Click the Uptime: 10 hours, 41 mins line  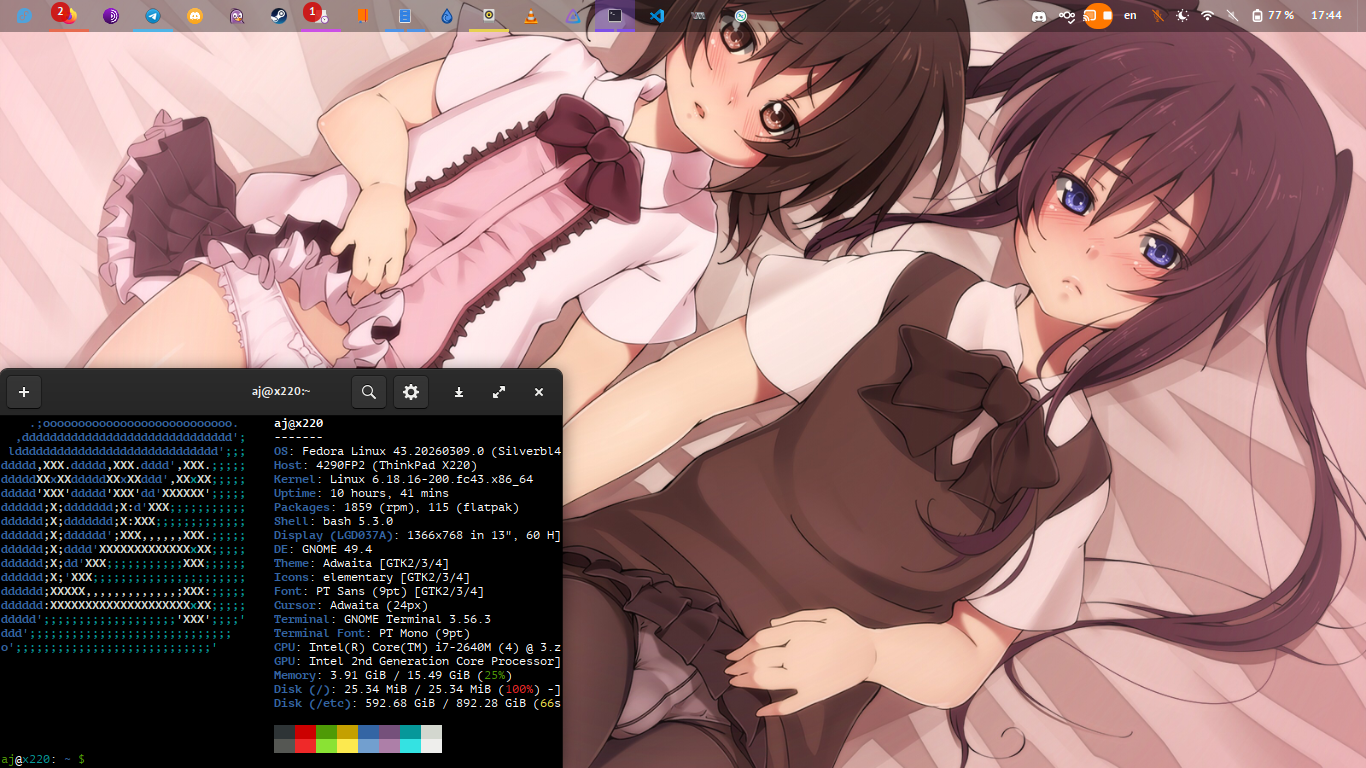click(361, 494)
